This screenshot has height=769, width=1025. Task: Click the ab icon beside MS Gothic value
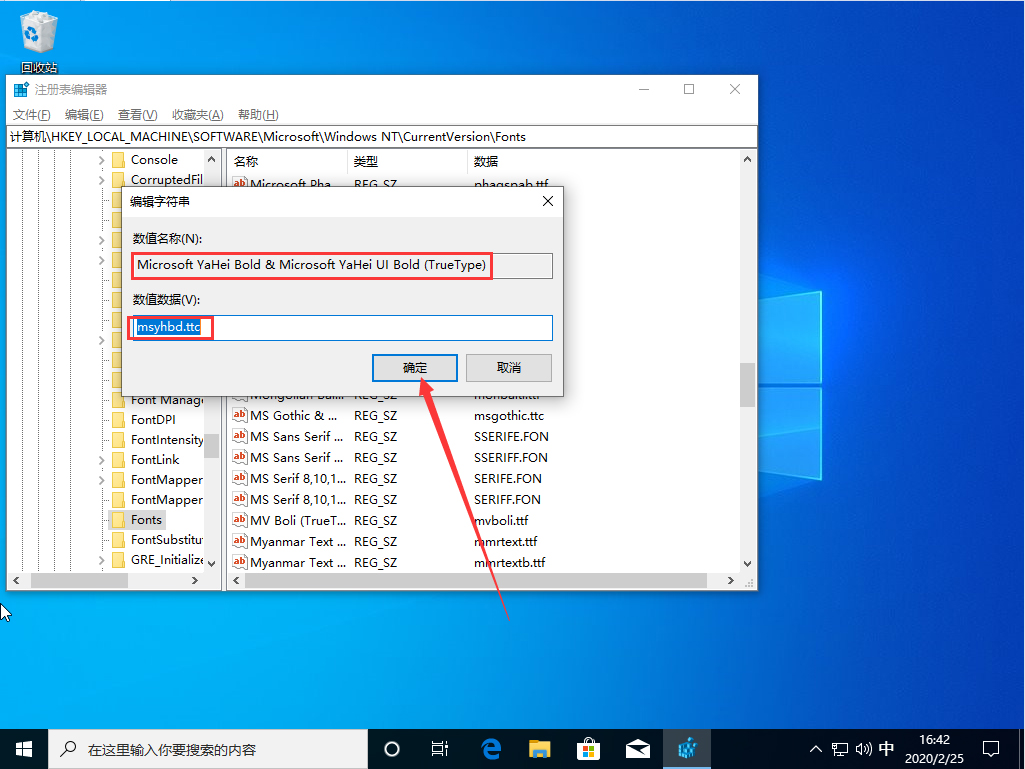(x=240, y=415)
